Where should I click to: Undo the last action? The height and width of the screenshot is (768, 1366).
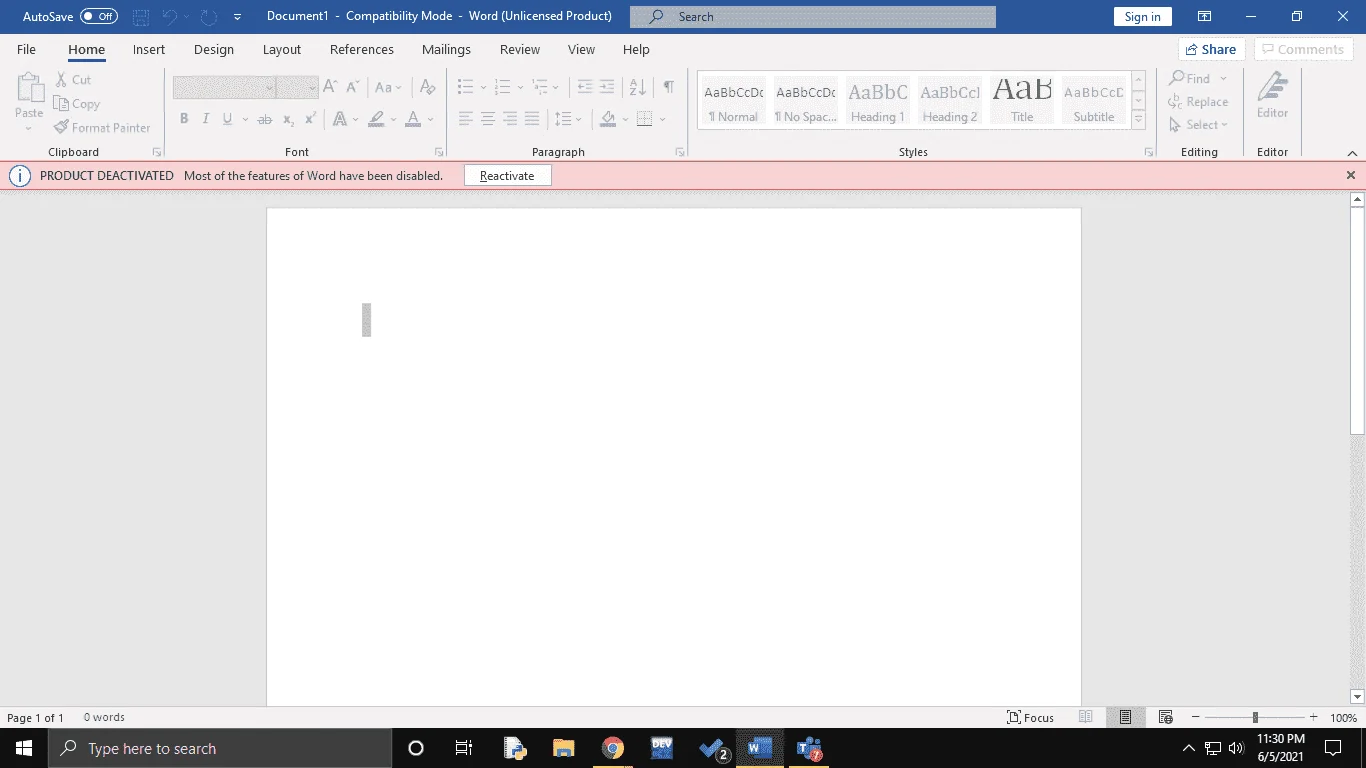(169, 17)
